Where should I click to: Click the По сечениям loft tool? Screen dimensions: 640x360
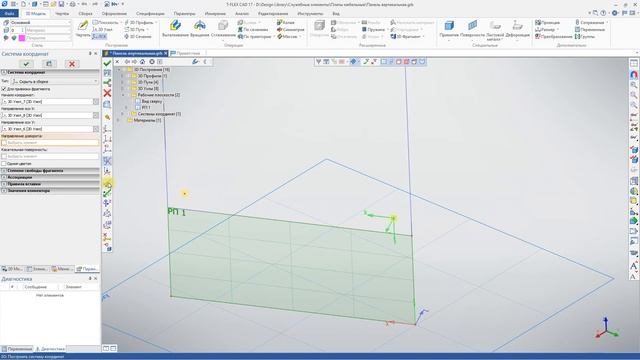pos(253,29)
